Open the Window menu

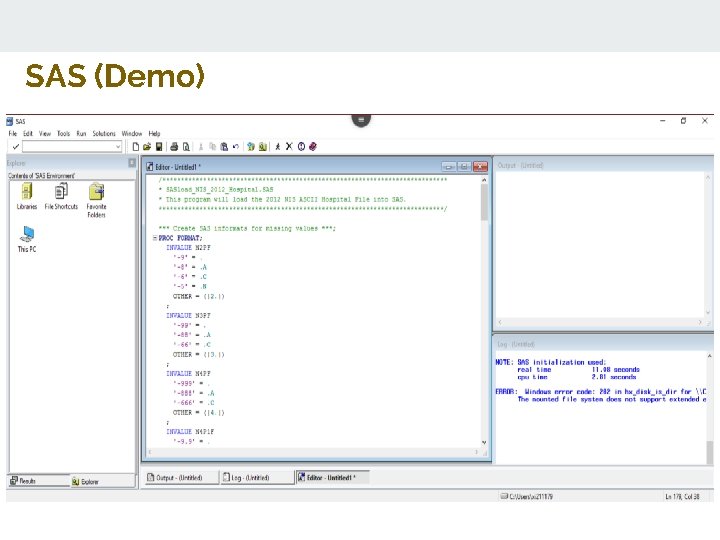coord(132,134)
